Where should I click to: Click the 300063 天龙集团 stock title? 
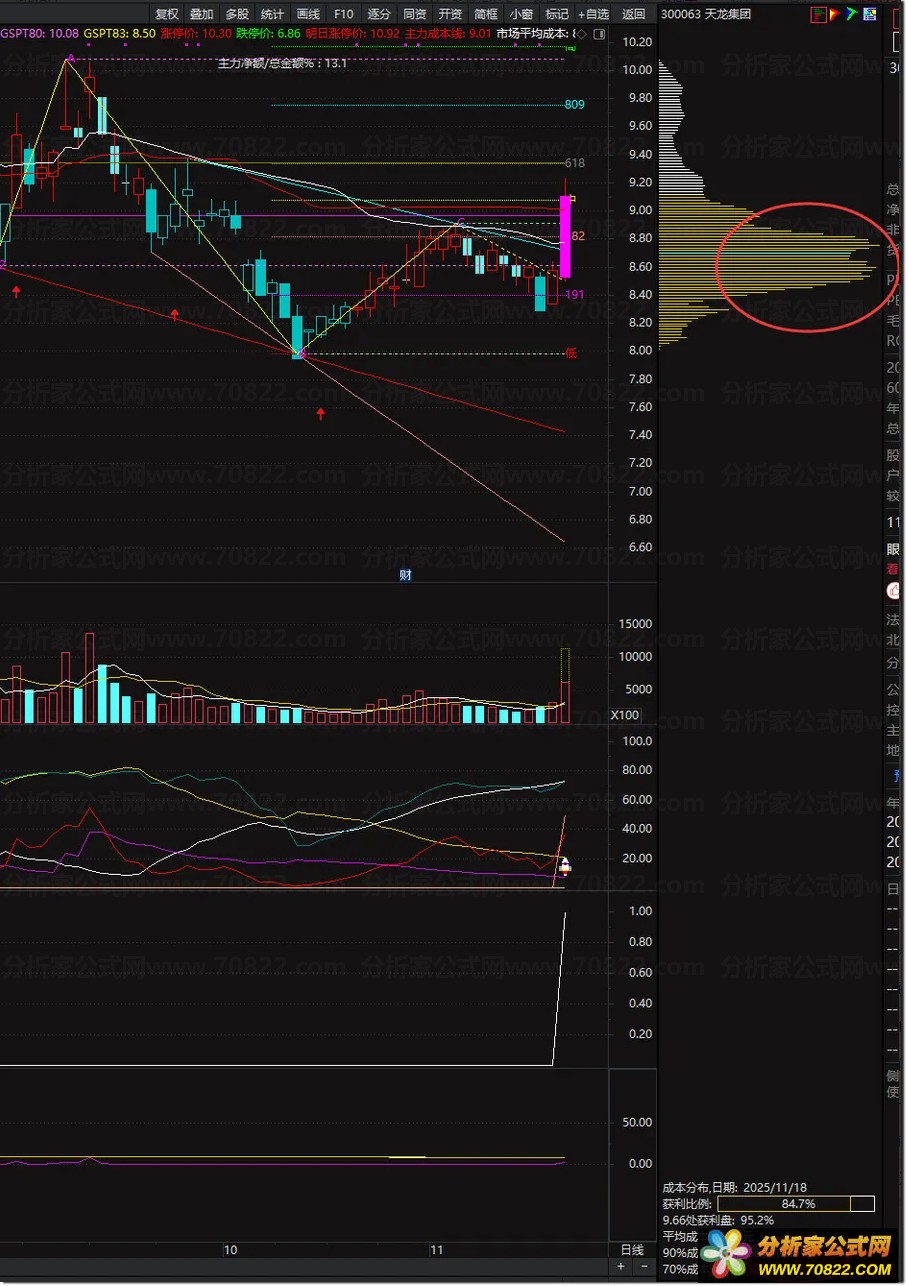click(706, 14)
